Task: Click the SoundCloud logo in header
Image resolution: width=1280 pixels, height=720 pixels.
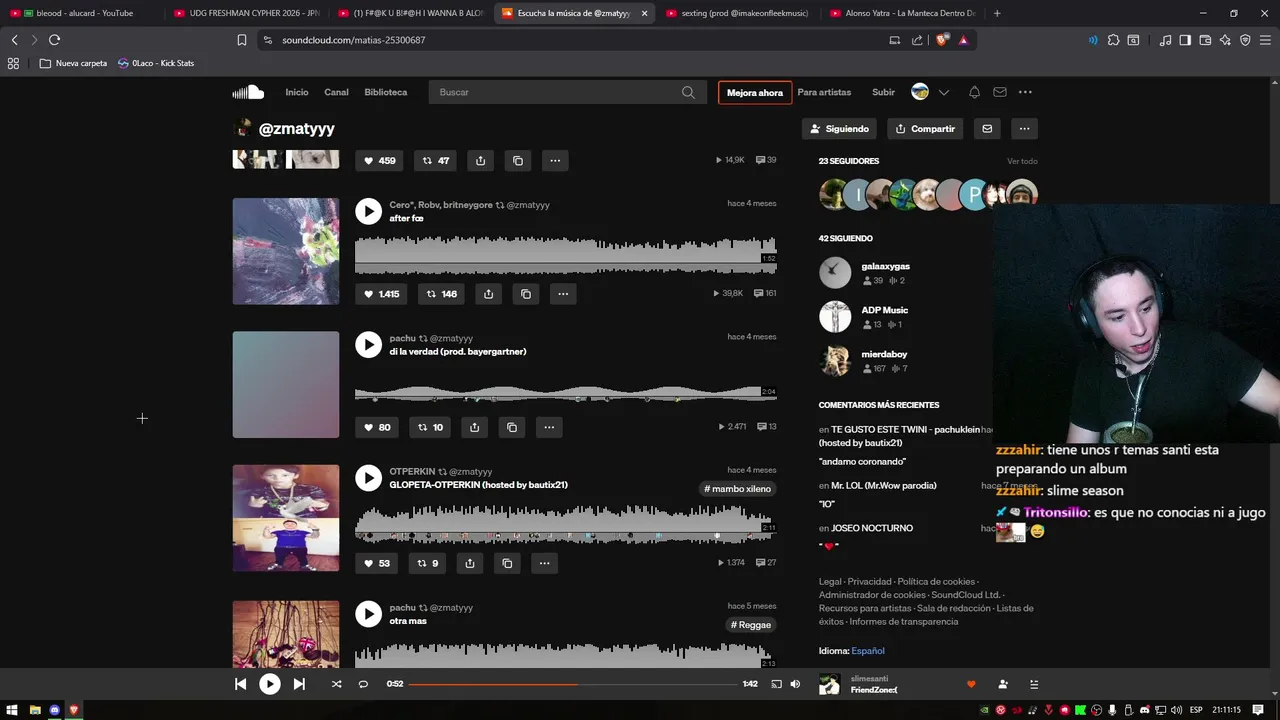Action: pos(248,92)
